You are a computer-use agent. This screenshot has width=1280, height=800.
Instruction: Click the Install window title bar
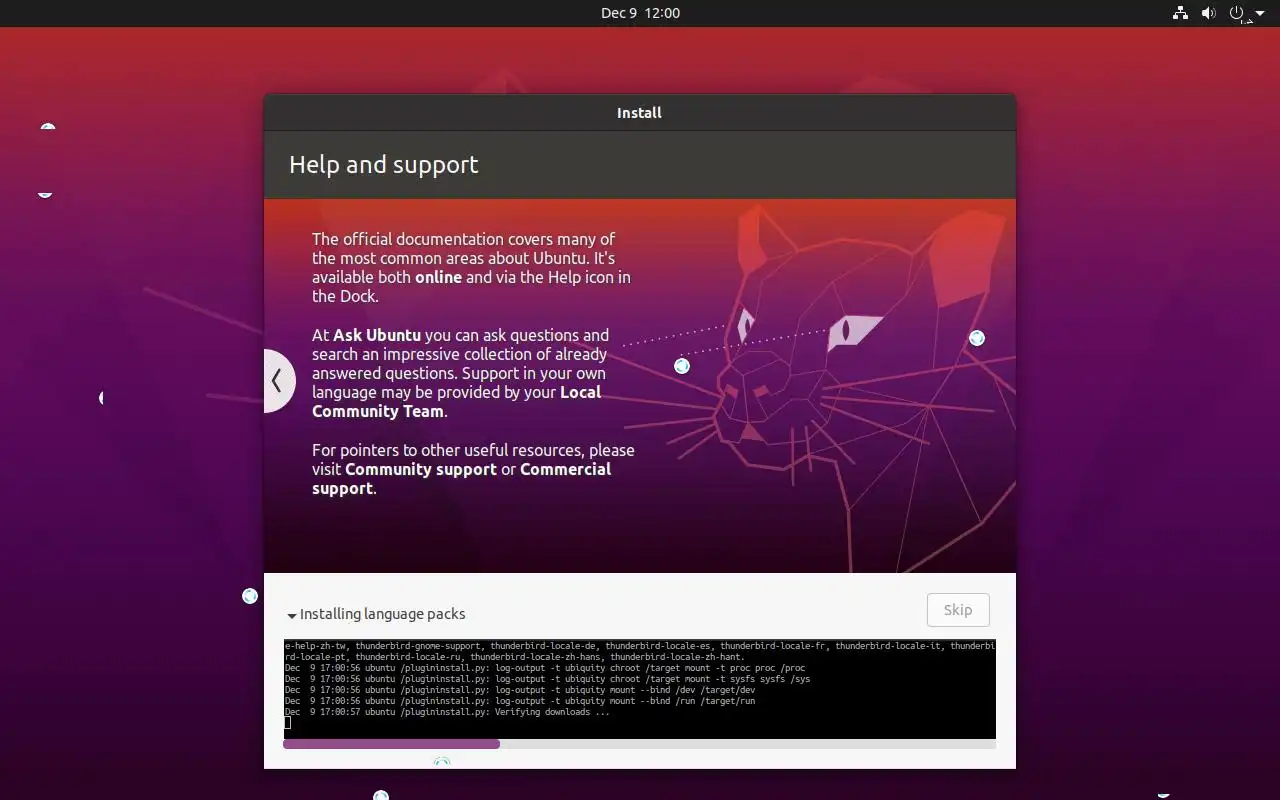(640, 113)
